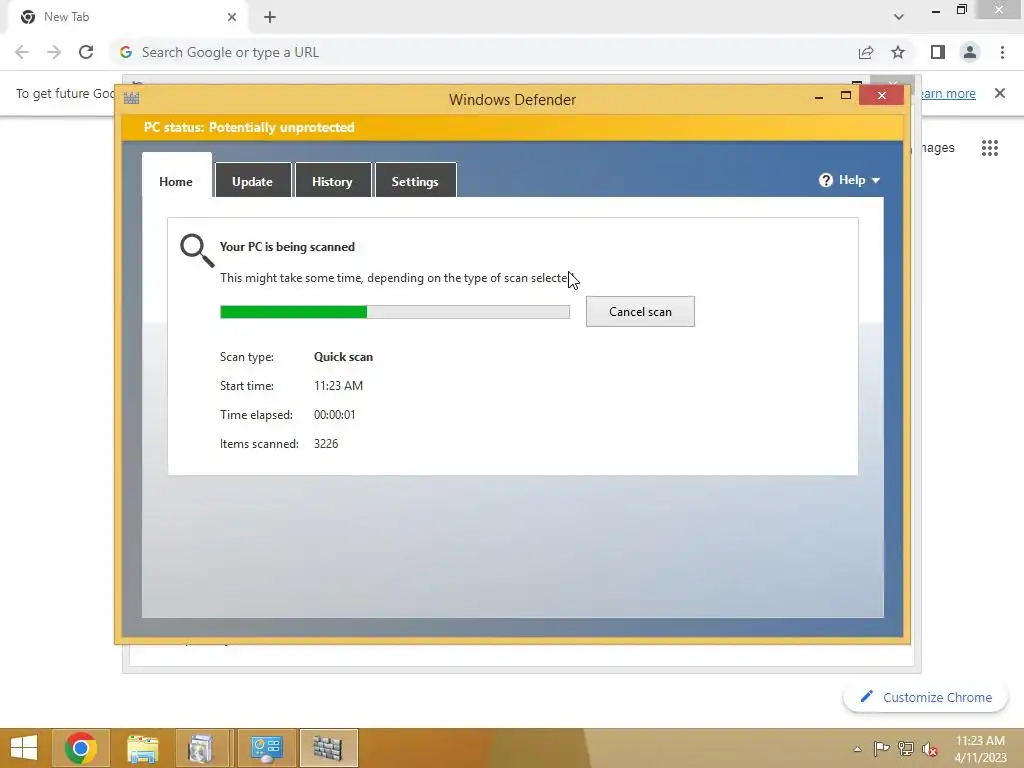Reload the page in Chrome
The image size is (1024, 768).
click(86, 52)
